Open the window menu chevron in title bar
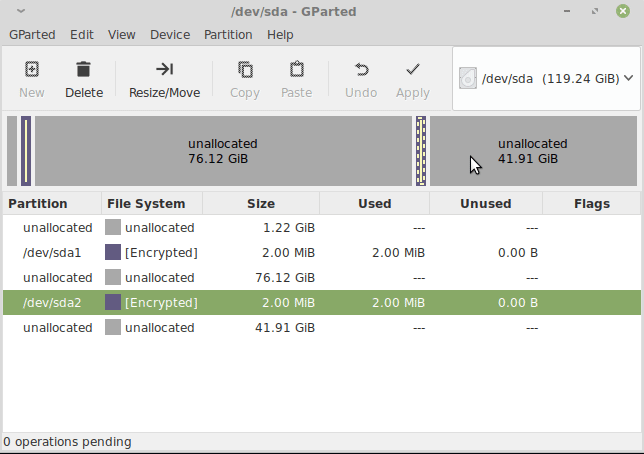The image size is (644, 454). (21, 11)
